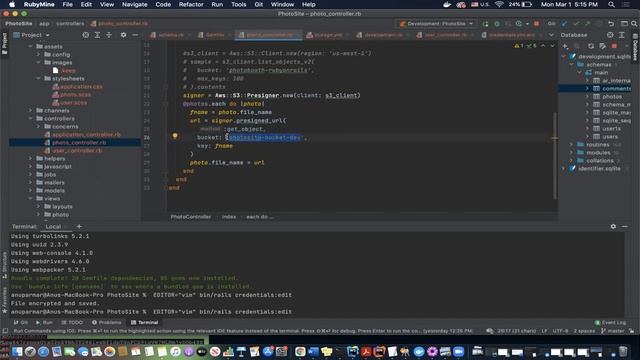Expand the routines node in Database
640x360 pixels.
tap(571, 144)
